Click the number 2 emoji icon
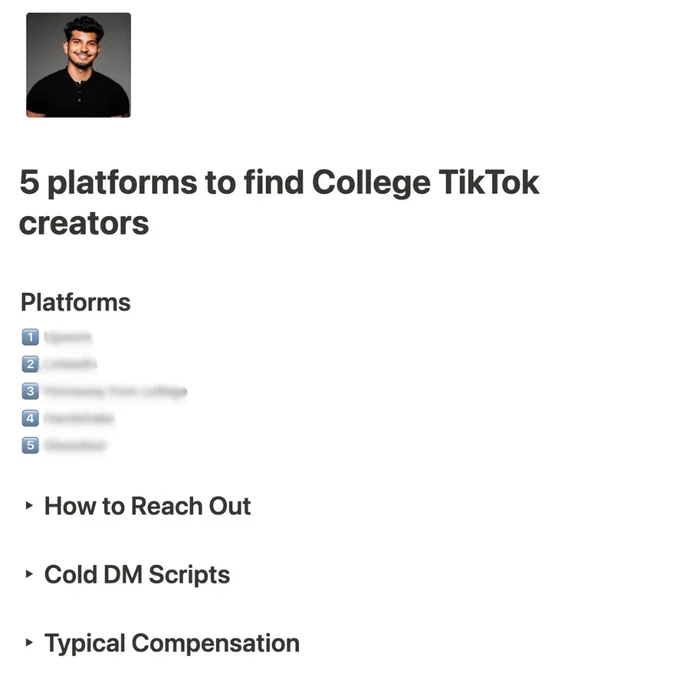The height and width of the screenshot is (680, 680). [30, 364]
